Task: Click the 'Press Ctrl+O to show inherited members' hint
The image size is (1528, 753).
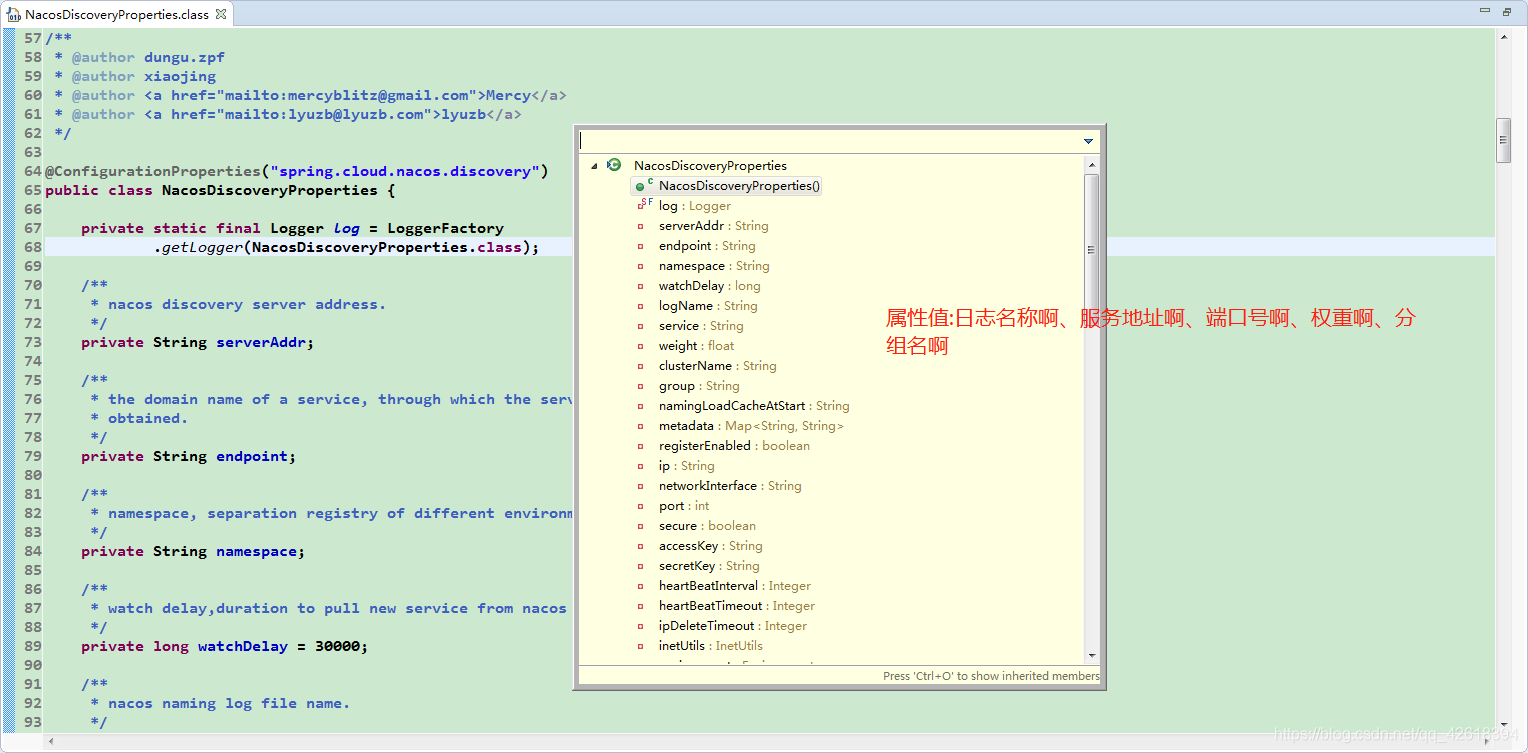Action: [990, 676]
